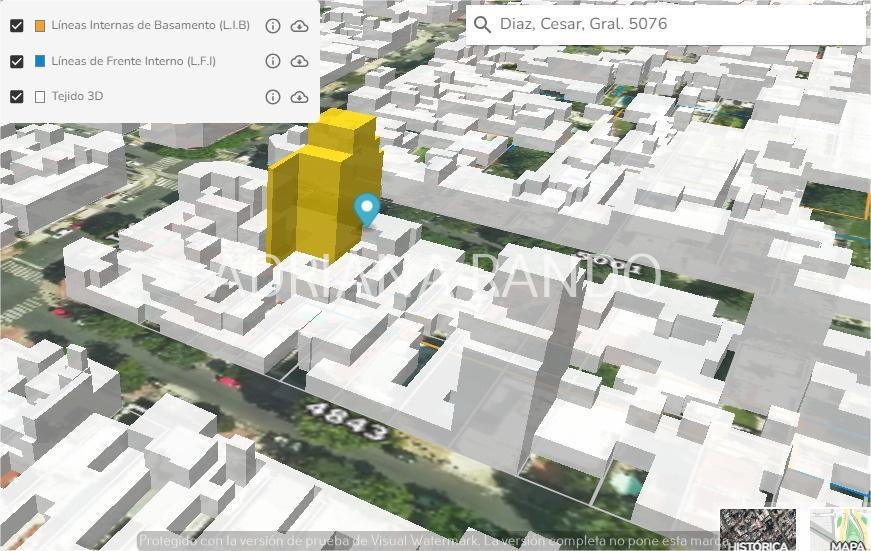The height and width of the screenshot is (551, 871).
Task: Click the search magnifier icon
Action: coord(482,24)
